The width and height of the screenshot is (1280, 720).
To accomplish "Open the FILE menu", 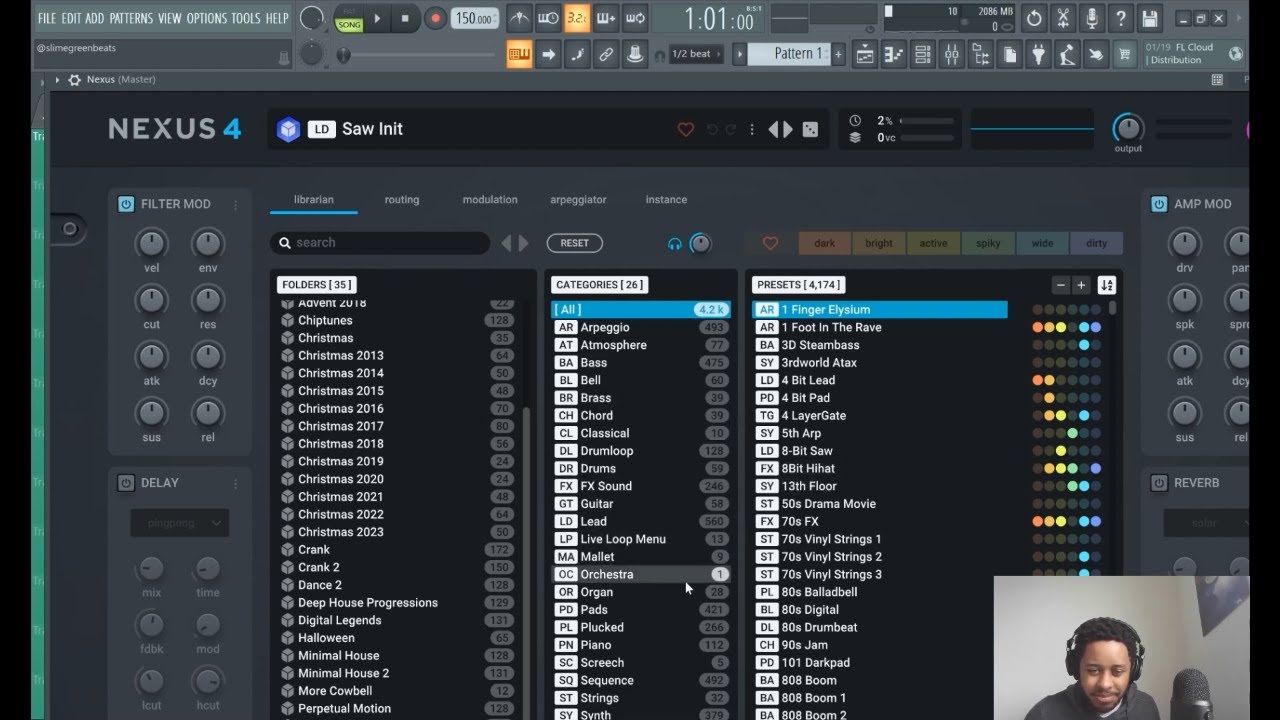I will coord(47,19).
